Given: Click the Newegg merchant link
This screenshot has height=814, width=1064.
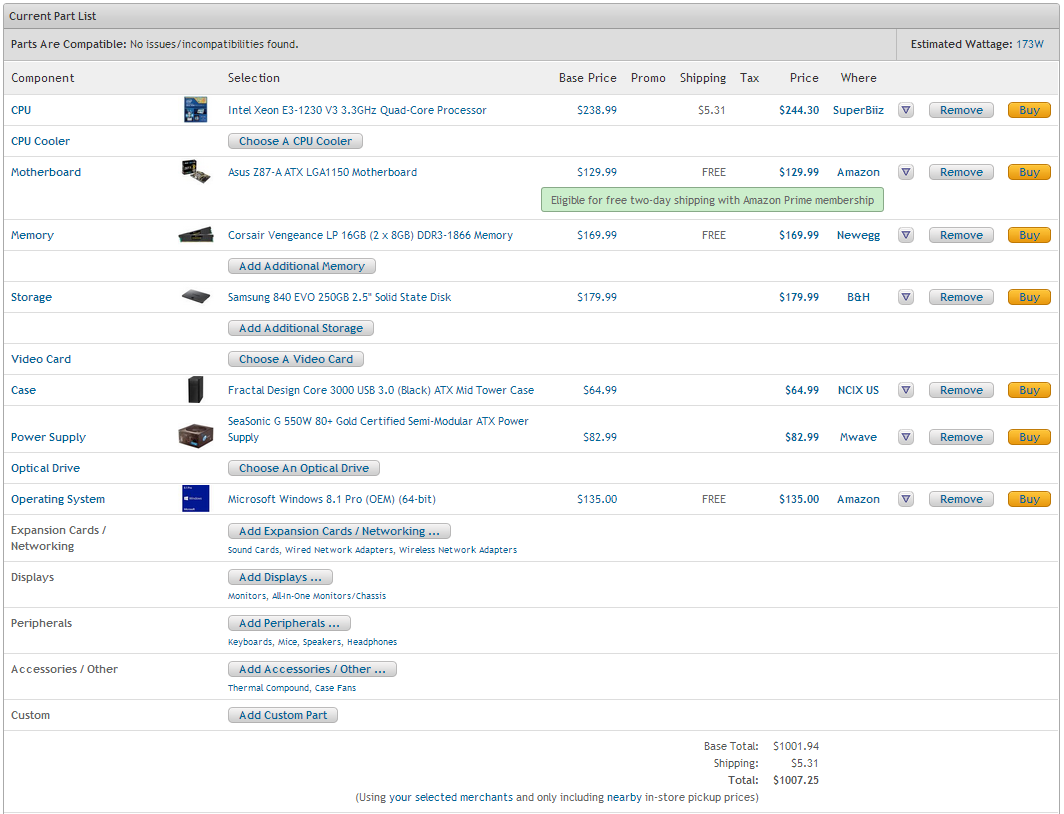Looking at the screenshot, I should 858,235.
